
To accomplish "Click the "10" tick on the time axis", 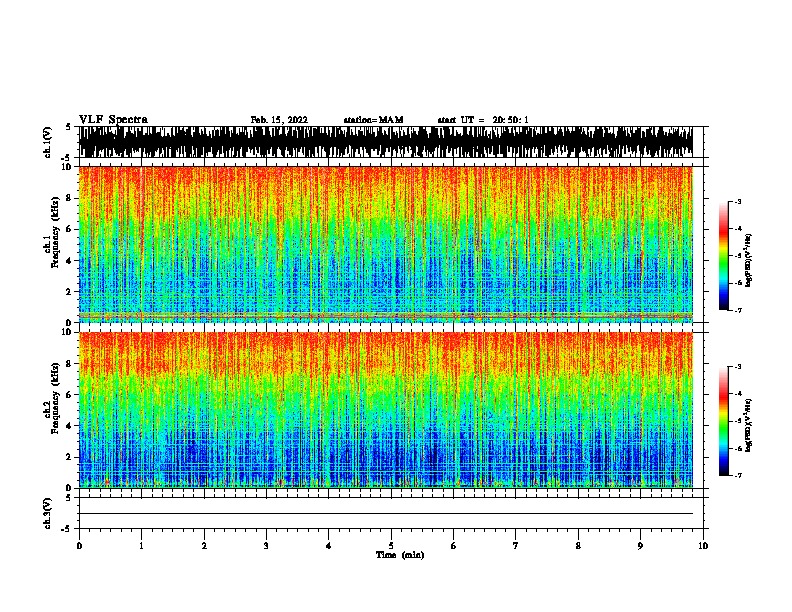I will pos(703,546).
